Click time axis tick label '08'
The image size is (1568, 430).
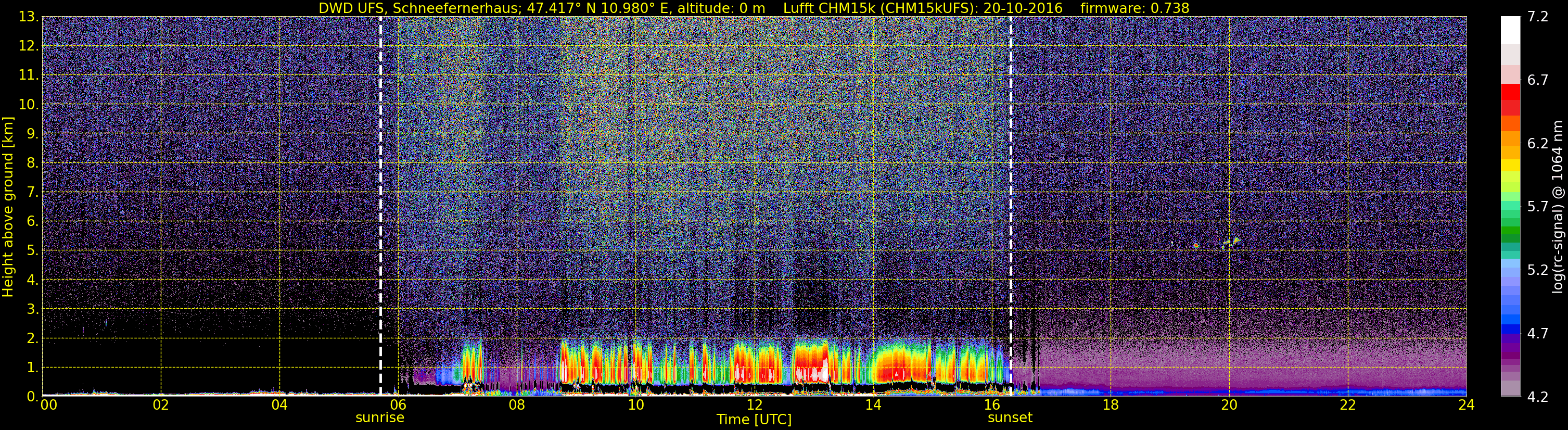(x=517, y=405)
